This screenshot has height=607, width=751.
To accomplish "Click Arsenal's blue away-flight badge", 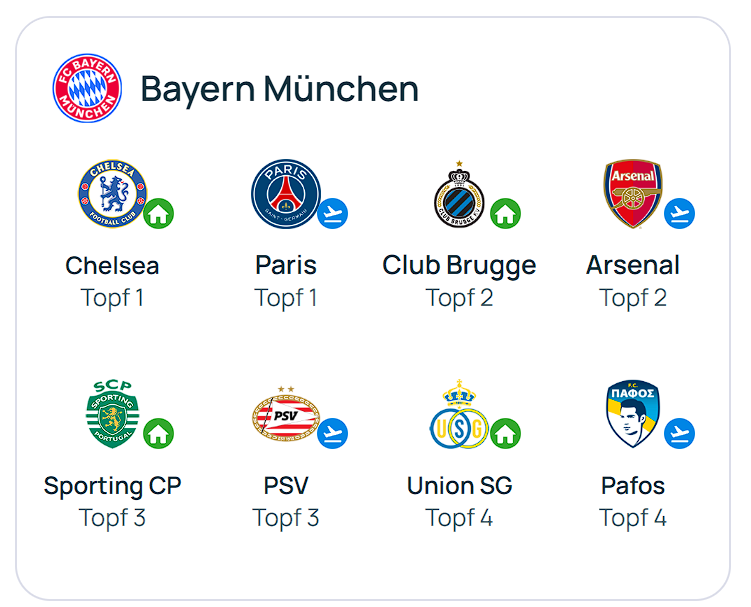I will [679, 213].
